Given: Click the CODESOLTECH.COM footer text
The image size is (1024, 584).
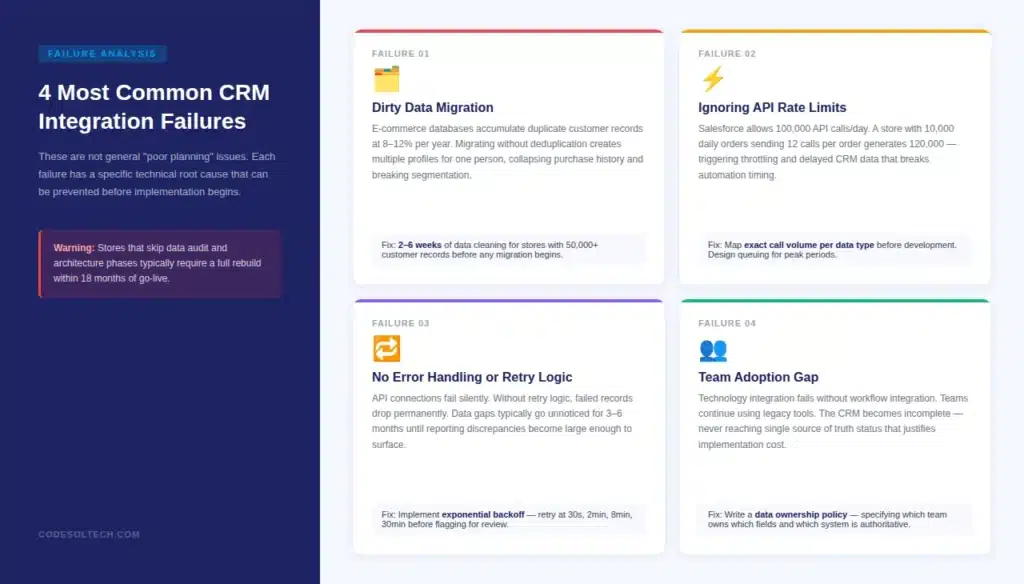Looking at the screenshot, I should [x=89, y=534].
